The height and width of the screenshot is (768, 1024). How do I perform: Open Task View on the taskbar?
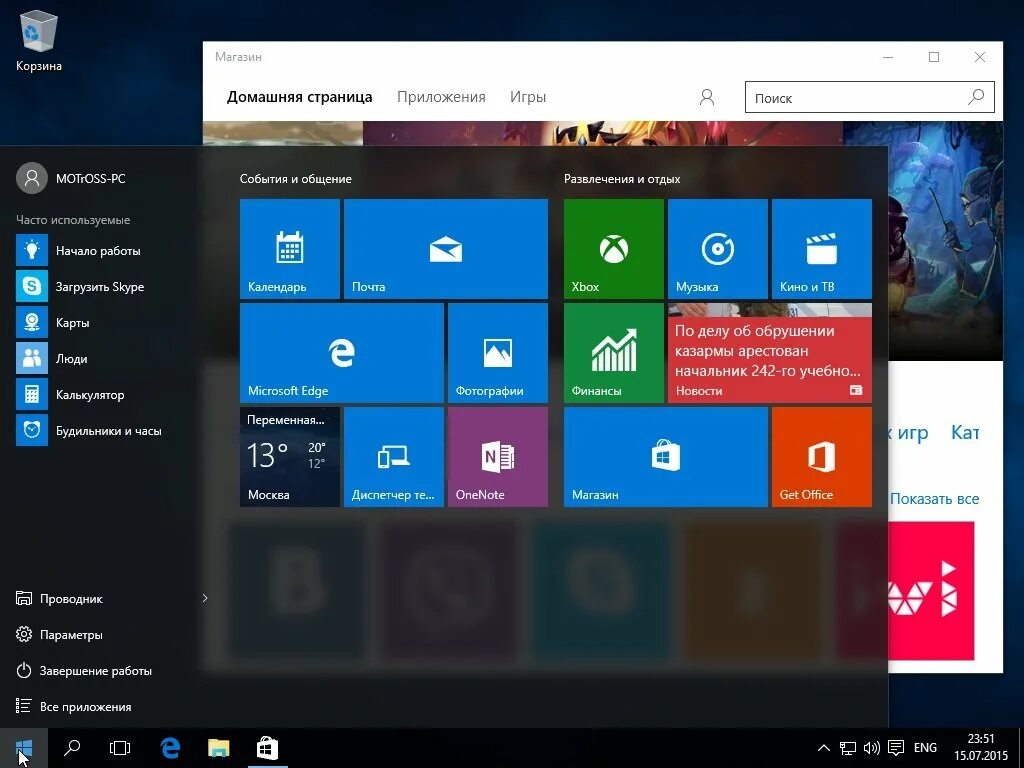click(120, 748)
